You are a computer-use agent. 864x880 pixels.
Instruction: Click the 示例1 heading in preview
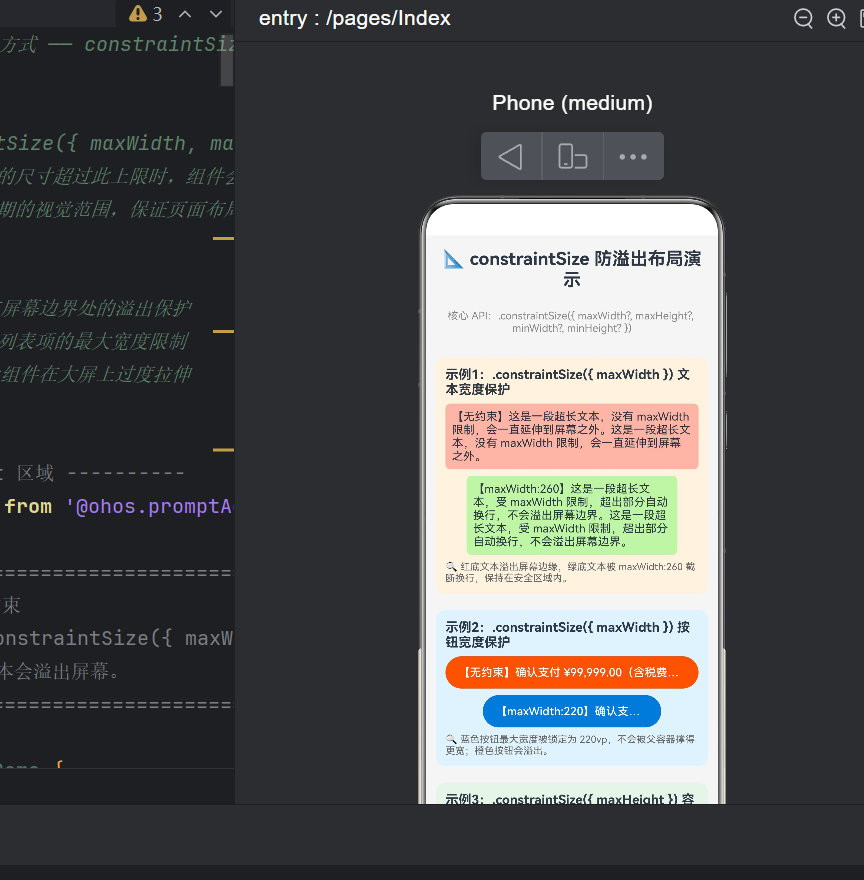568,382
